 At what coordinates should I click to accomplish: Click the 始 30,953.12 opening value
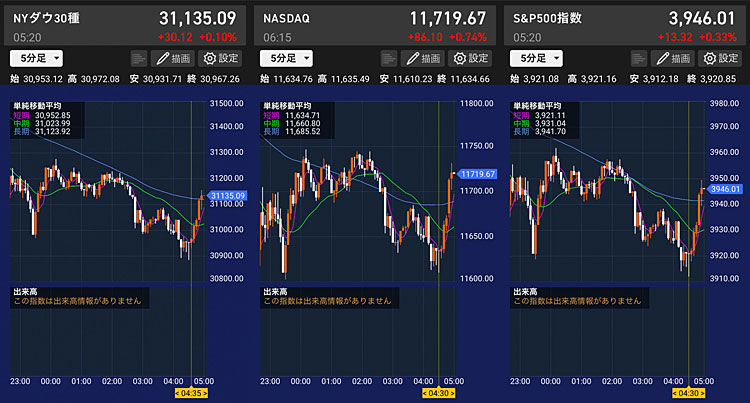[36, 79]
